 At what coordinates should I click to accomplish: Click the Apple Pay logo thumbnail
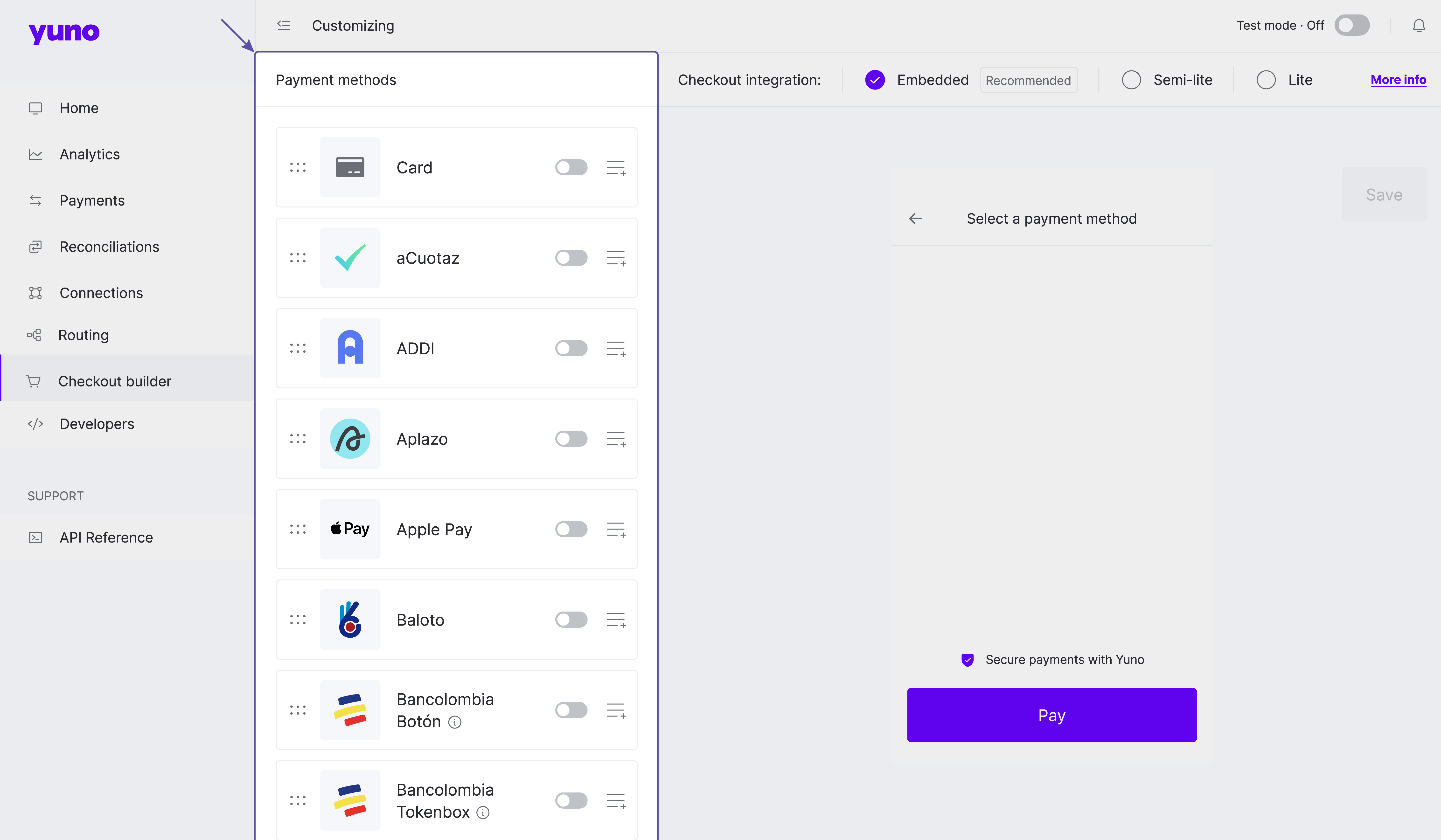click(350, 529)
